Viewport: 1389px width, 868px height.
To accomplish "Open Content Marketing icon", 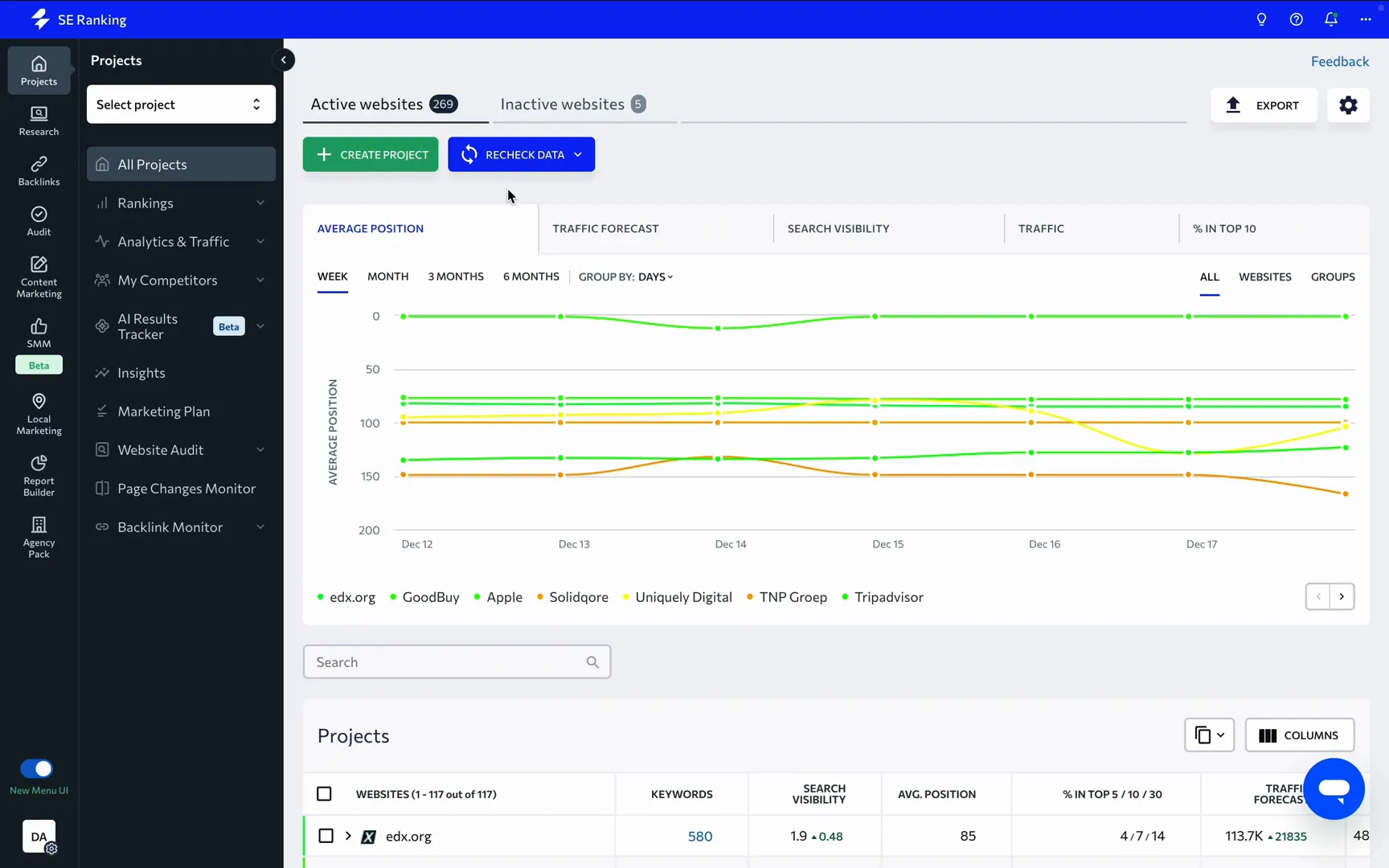I will tap(39, 276).
